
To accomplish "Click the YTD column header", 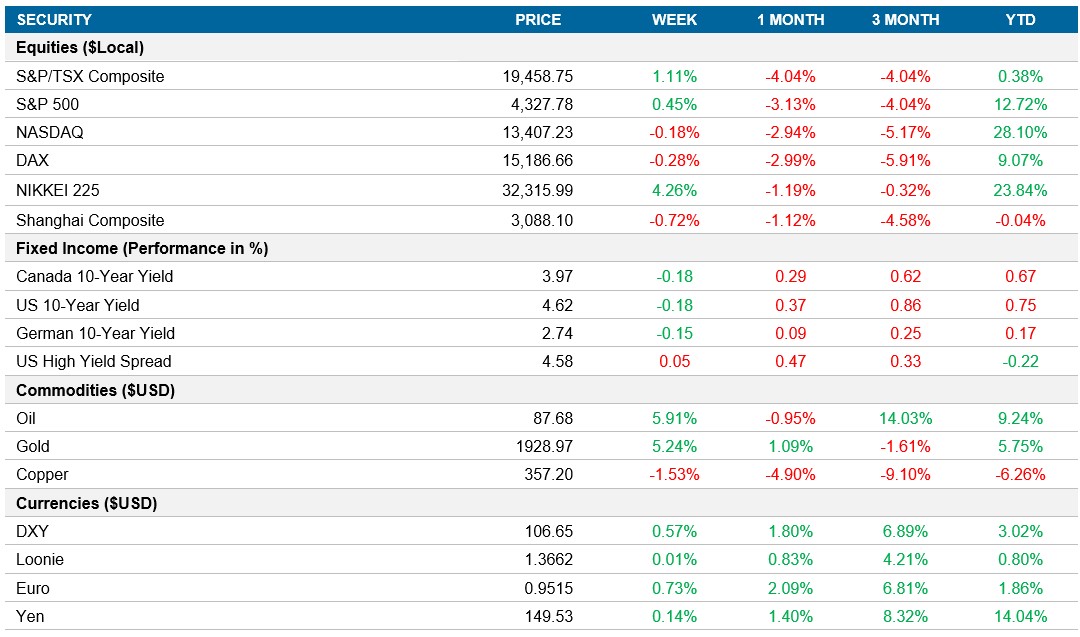I will pos(1019,19).
